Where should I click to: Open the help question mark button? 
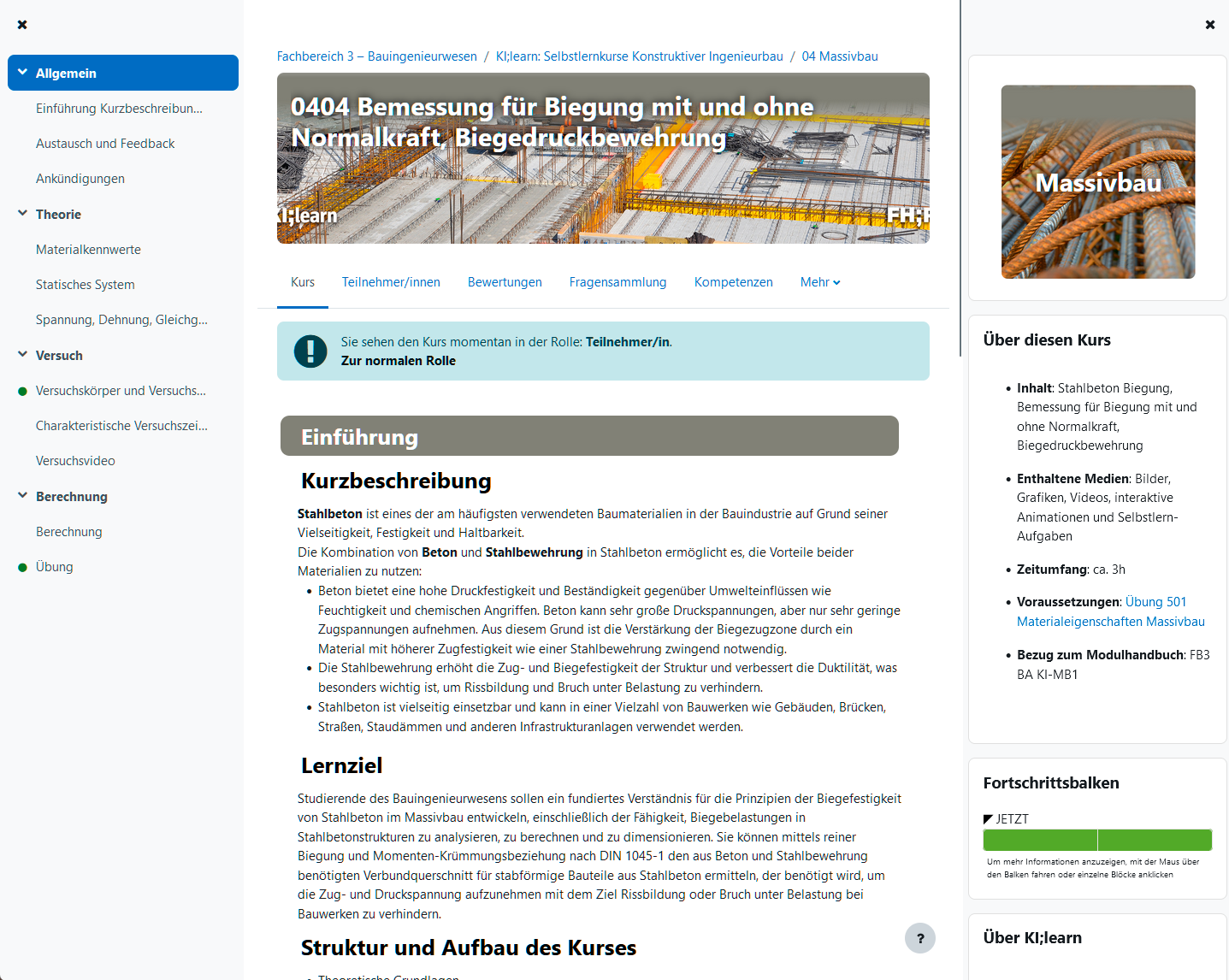(x=920, y=938)
